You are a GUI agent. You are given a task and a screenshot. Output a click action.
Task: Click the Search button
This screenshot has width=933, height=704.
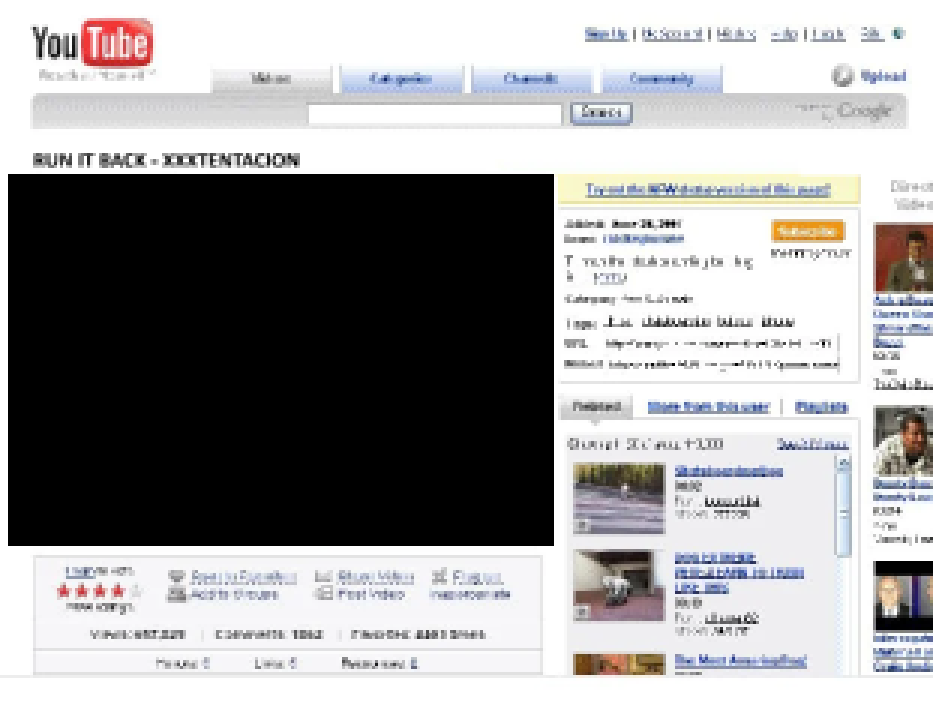[x=601, y=113]
